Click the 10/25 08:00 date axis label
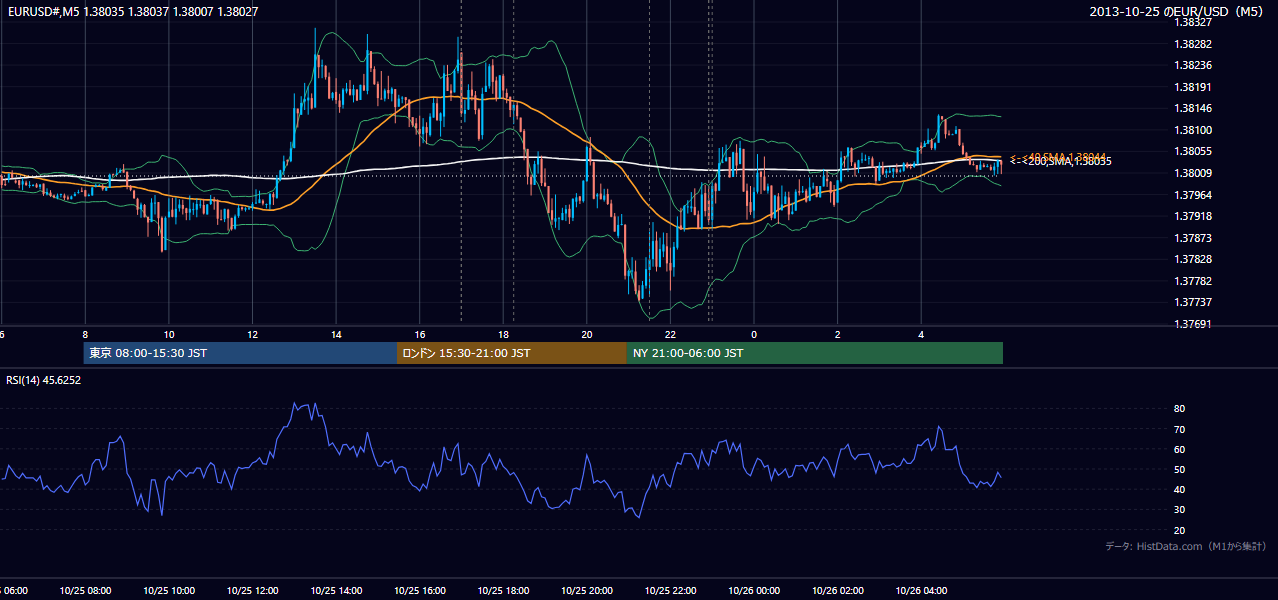This screenshot has height=600, width=1278. pyautogui.click(x=85, y=591)
